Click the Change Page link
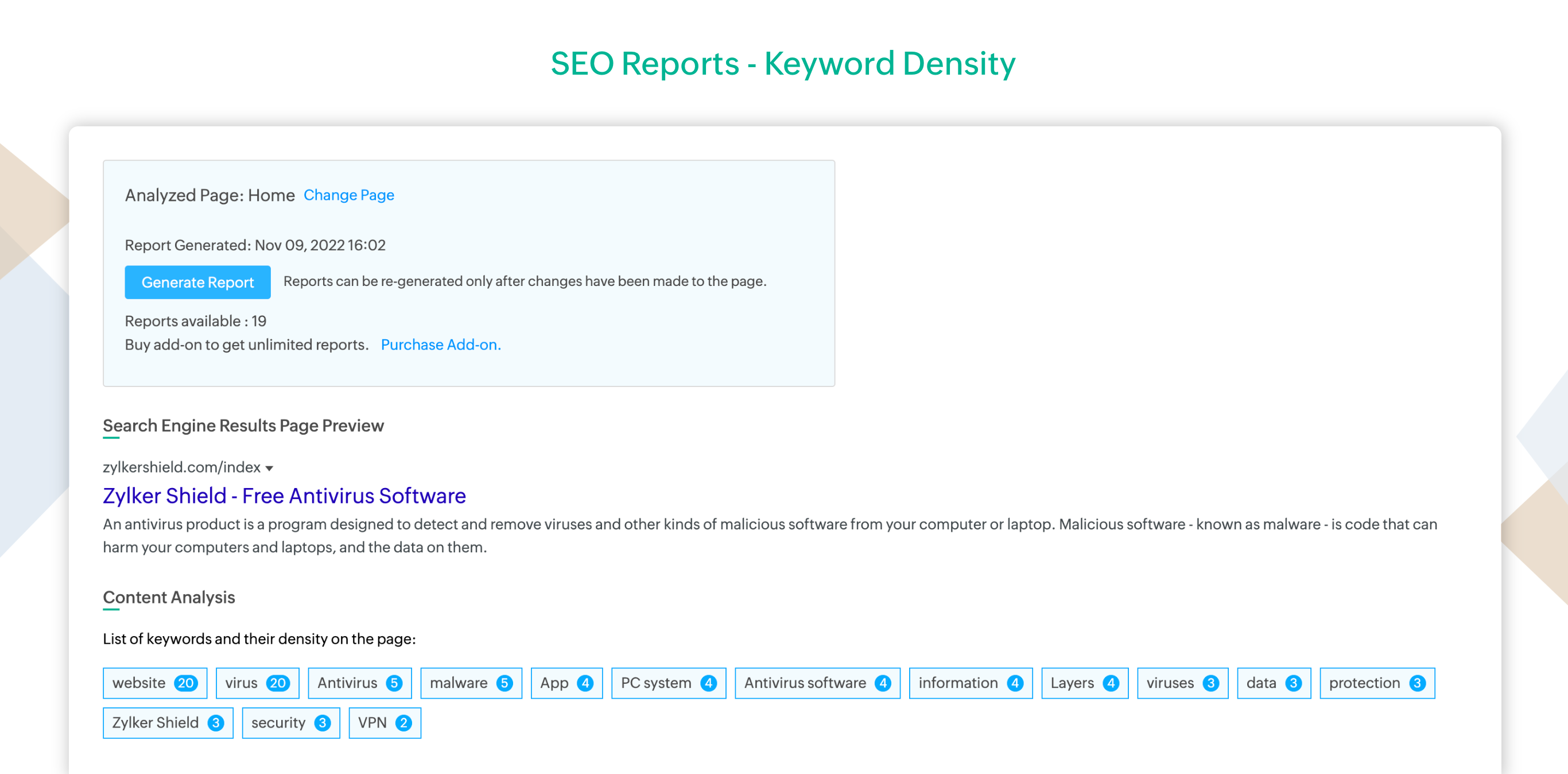Screen dimensions: 1568x774 tap(349, 195)
